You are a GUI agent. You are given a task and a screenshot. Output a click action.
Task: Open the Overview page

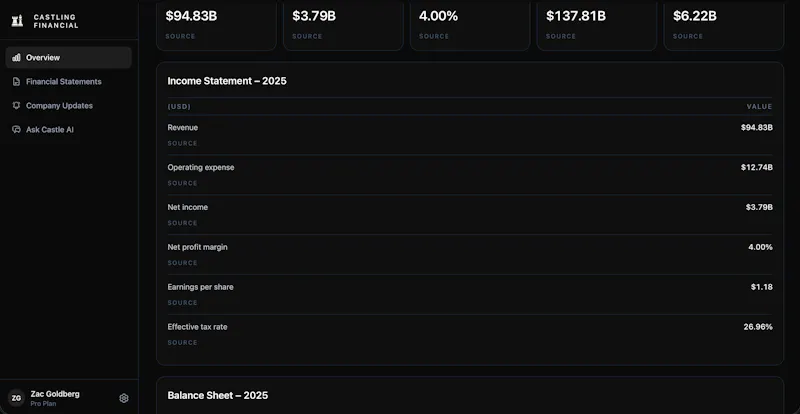pos(68,58)
